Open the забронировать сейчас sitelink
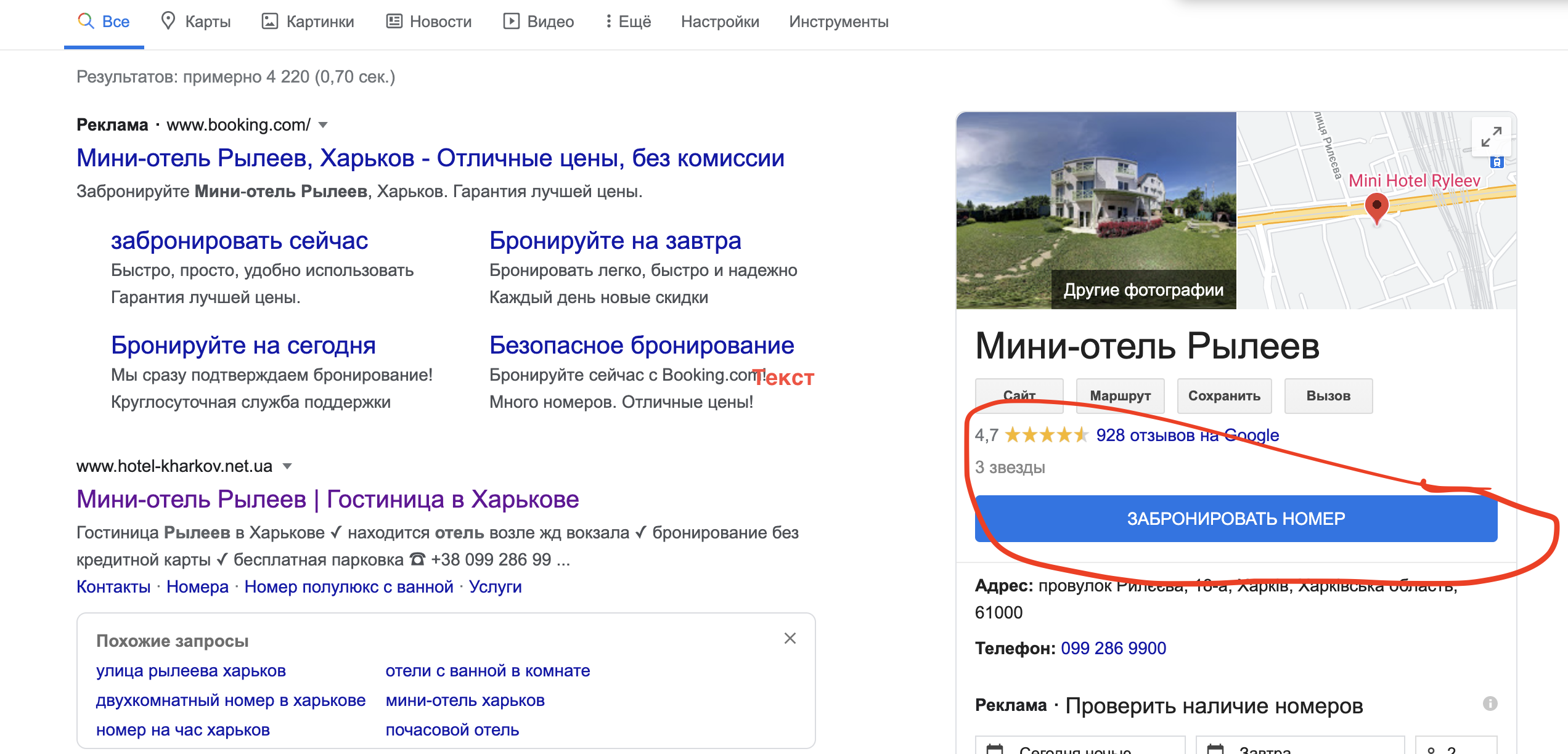1568x754 pixels. coord(239,241)
